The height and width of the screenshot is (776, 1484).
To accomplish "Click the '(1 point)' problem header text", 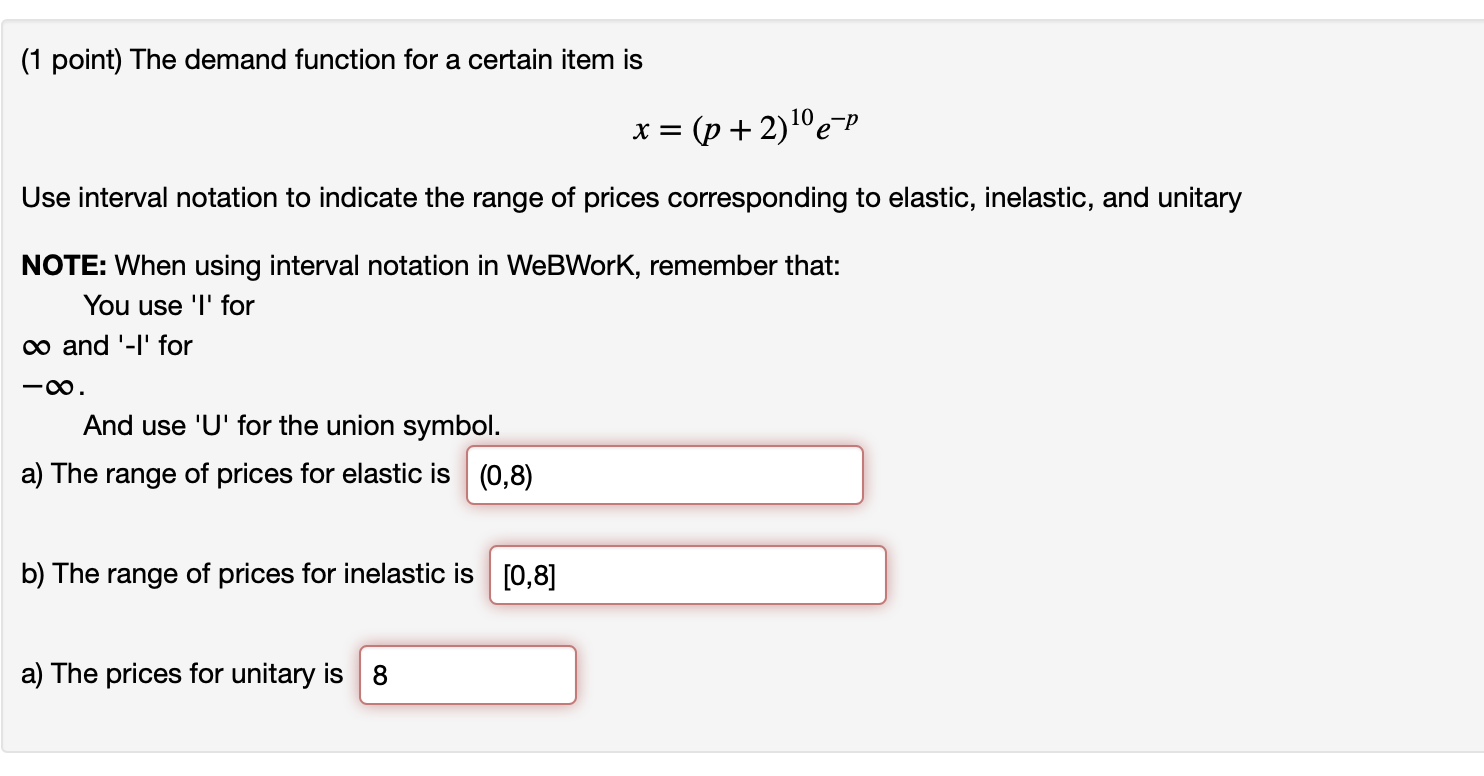I will (72, 60).
